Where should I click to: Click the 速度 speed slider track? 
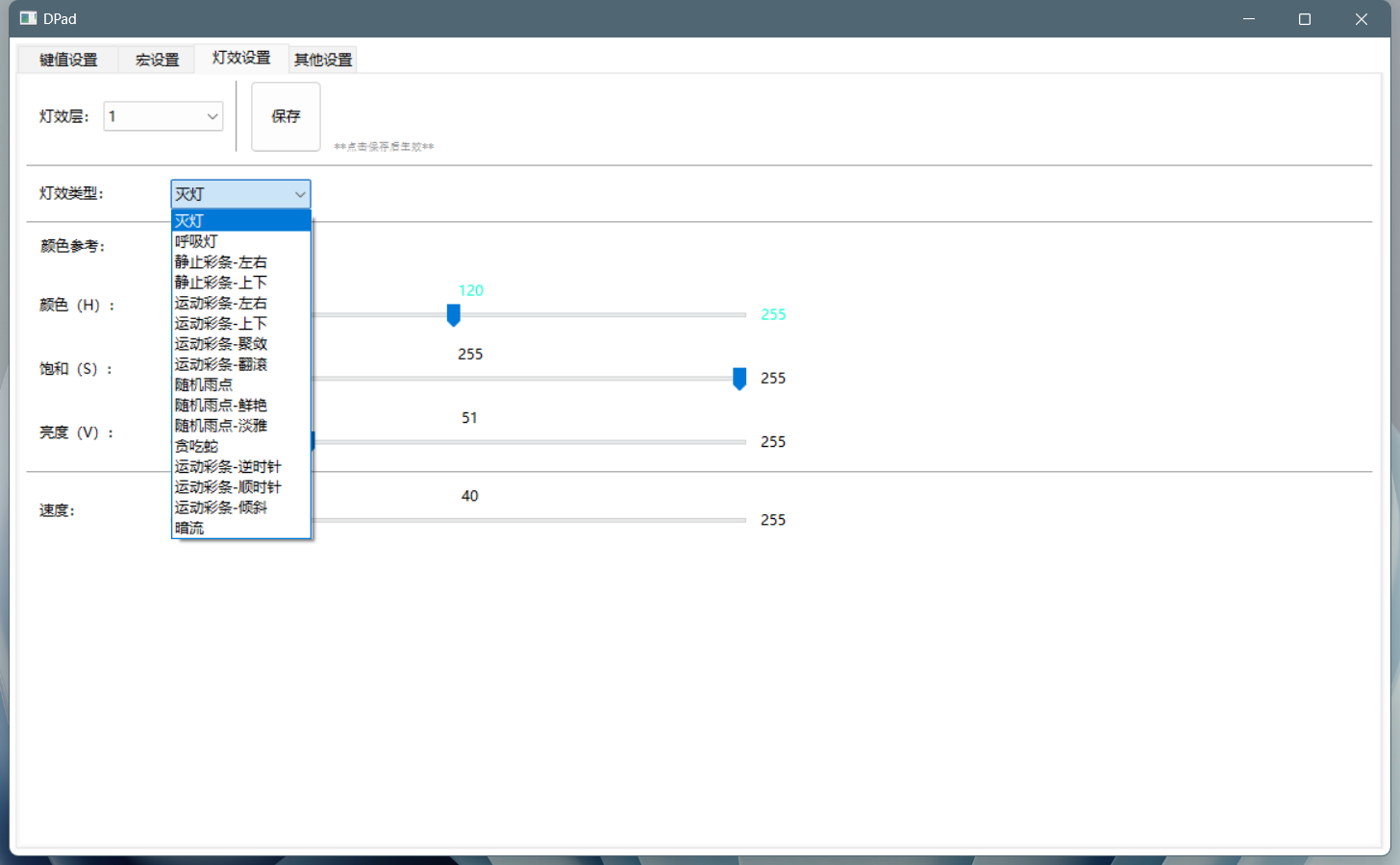click(529, 520)
